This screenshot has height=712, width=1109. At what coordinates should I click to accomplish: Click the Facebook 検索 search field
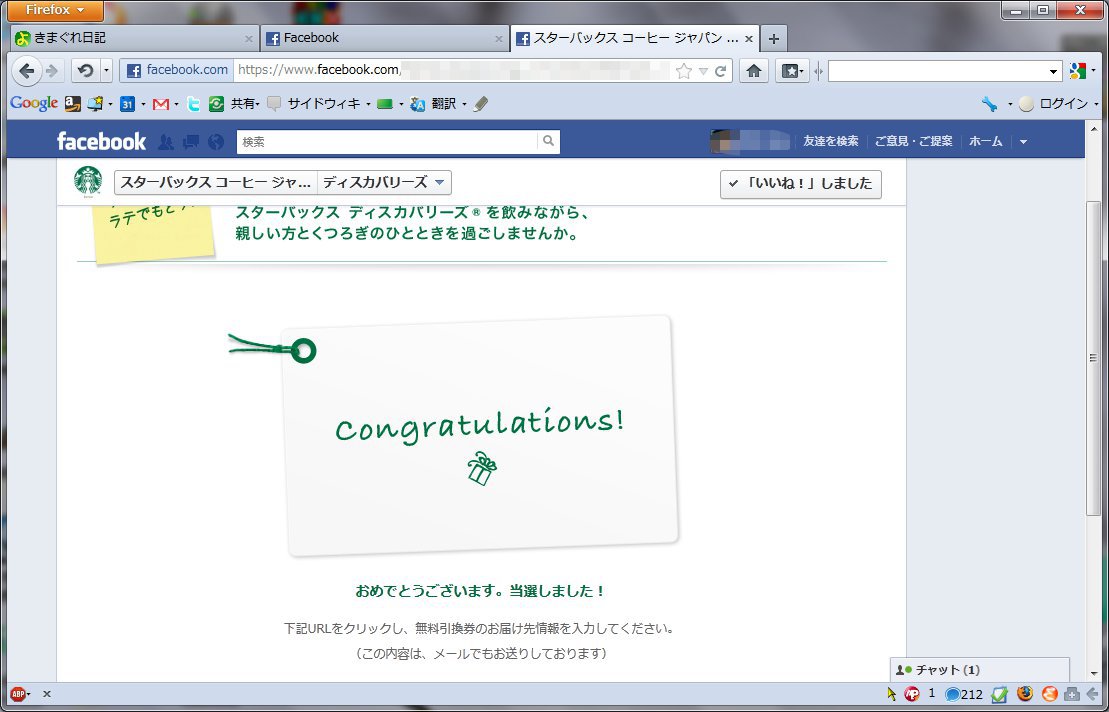pyautogui.click(x=387, y=142)
